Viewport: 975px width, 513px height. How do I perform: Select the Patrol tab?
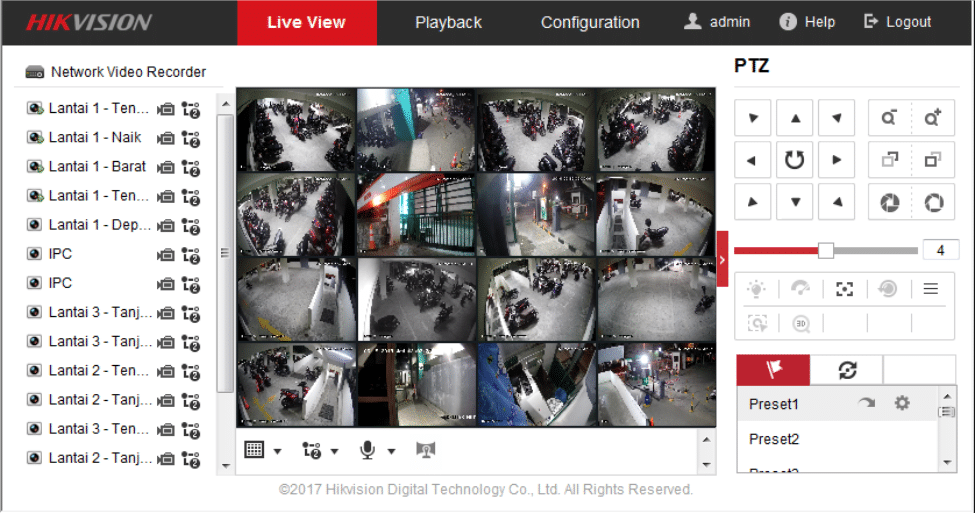point(847,370)
